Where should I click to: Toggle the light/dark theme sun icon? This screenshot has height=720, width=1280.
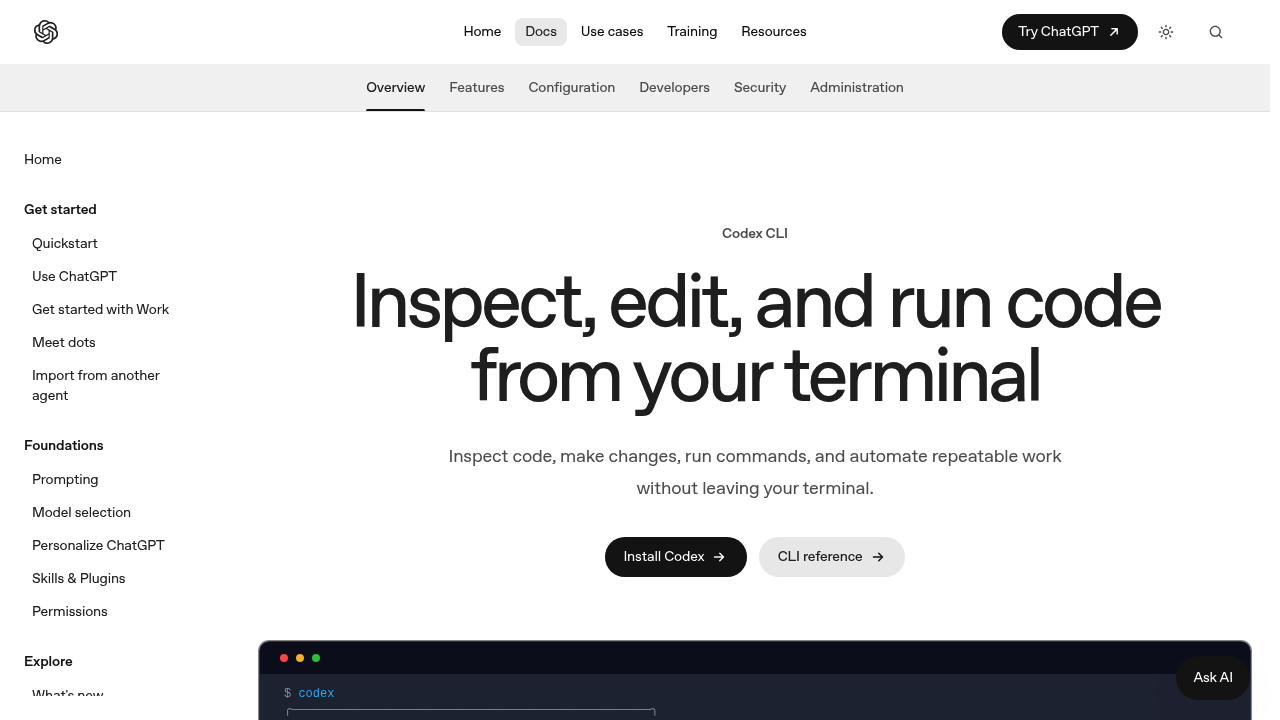tap(1166, 32)
